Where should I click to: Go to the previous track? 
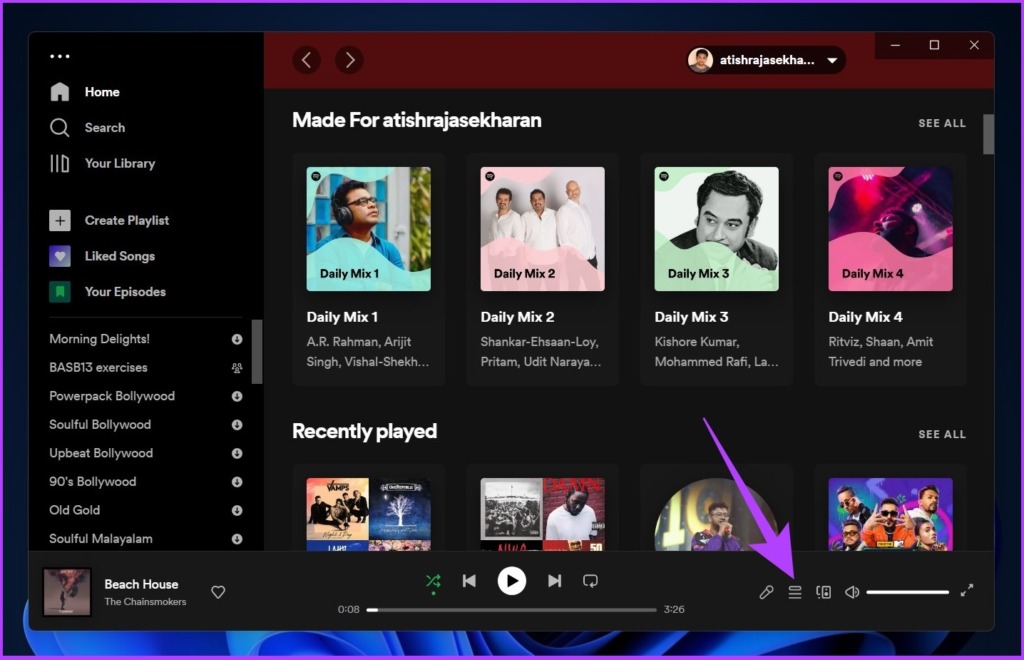[x=469, y=581]
